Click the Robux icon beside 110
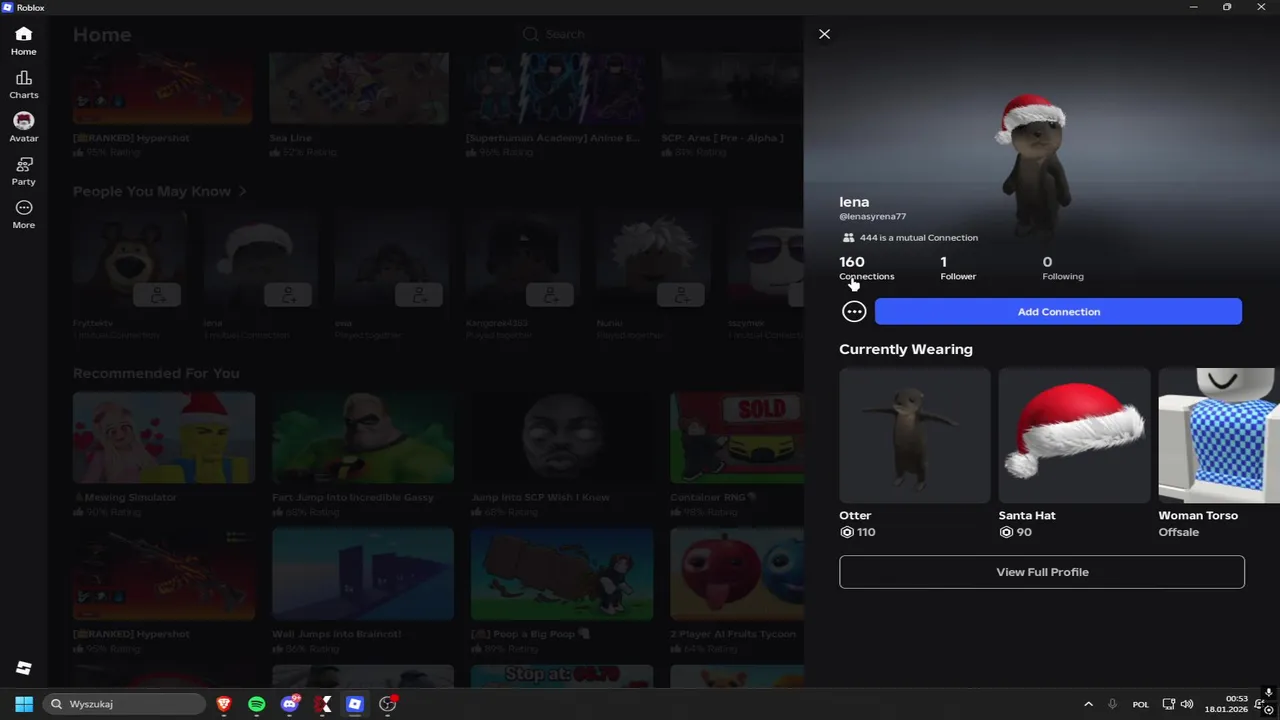 click(847, 532)
